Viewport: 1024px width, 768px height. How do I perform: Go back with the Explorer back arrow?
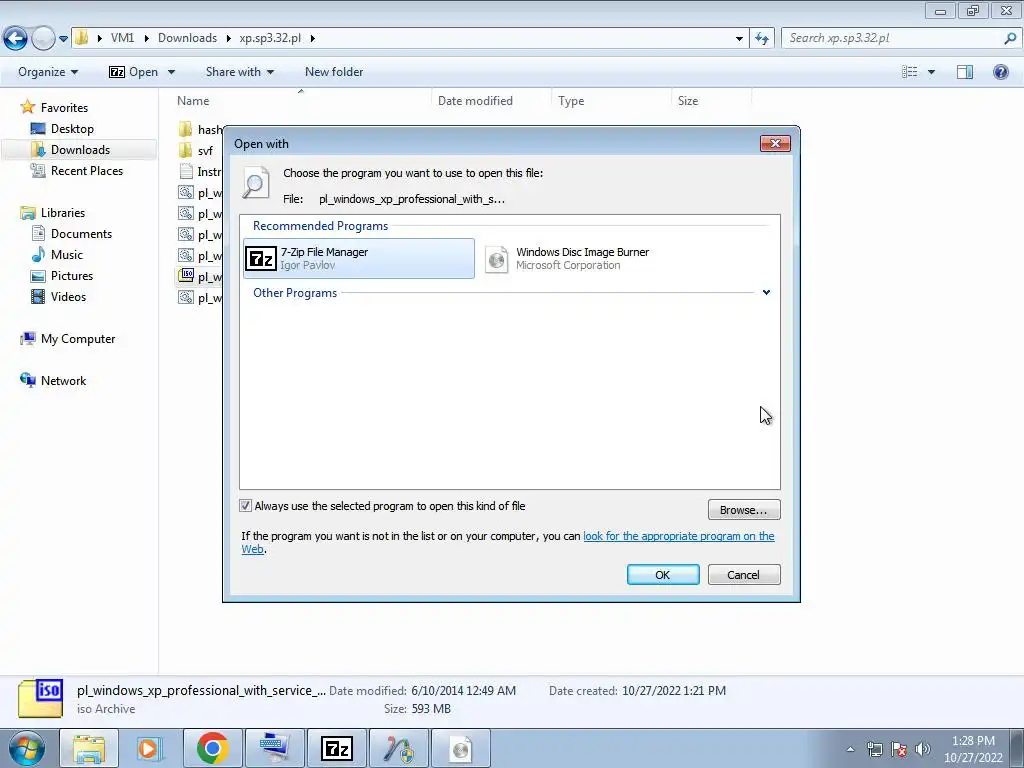(15, 39)
